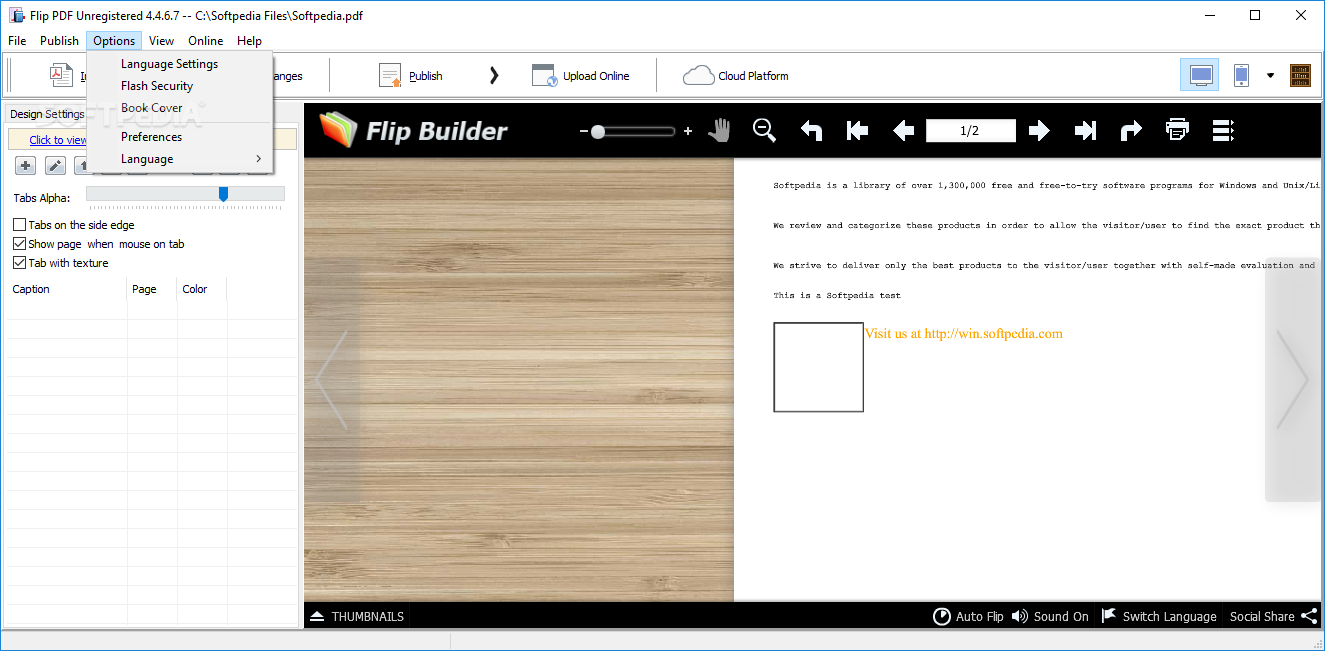Image resolution: width=1325 pixels, height=651 pixels.
Task: Open the Help menu
Action: [249, 41]
